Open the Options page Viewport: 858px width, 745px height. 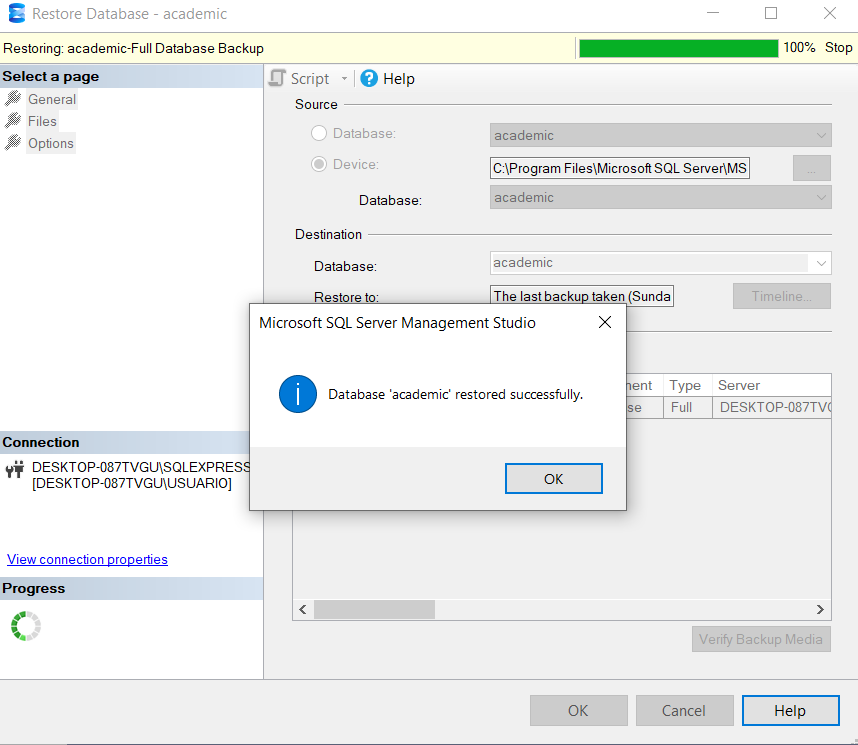pos(51,143)
